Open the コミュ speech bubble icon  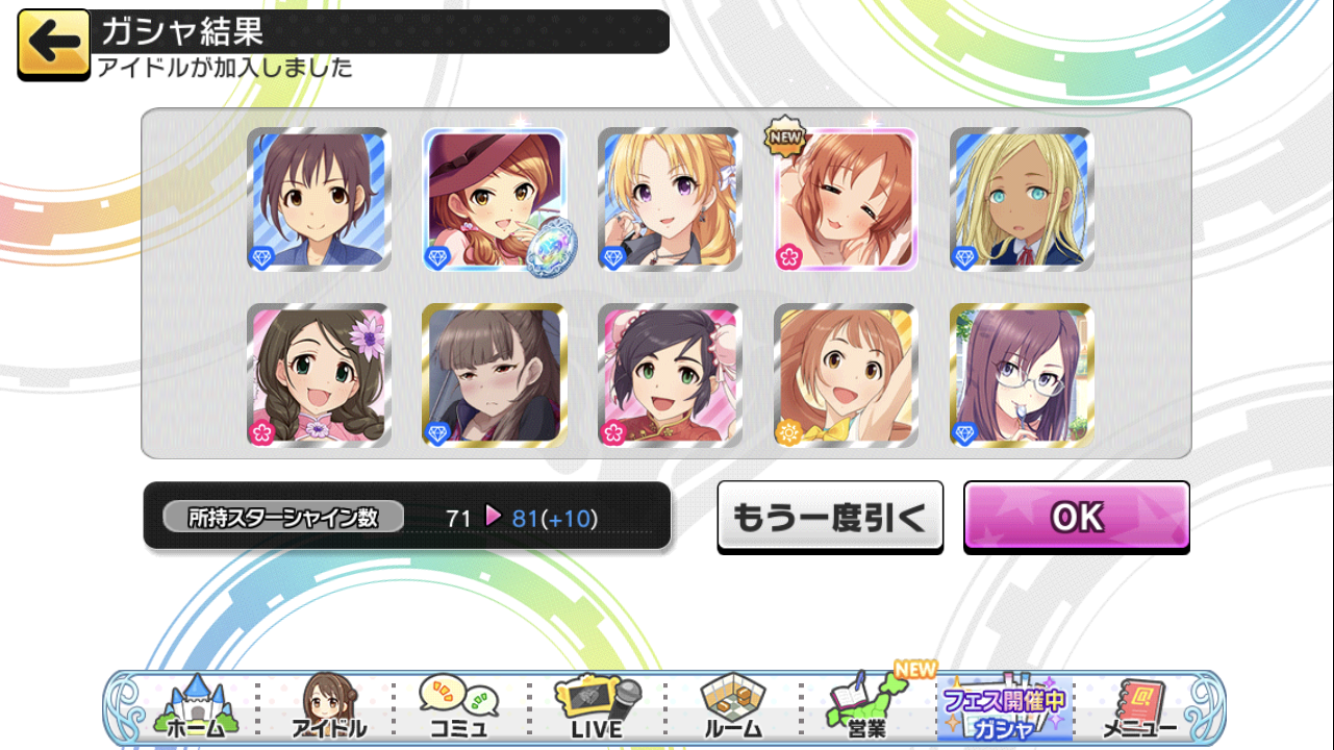[458, 708]
